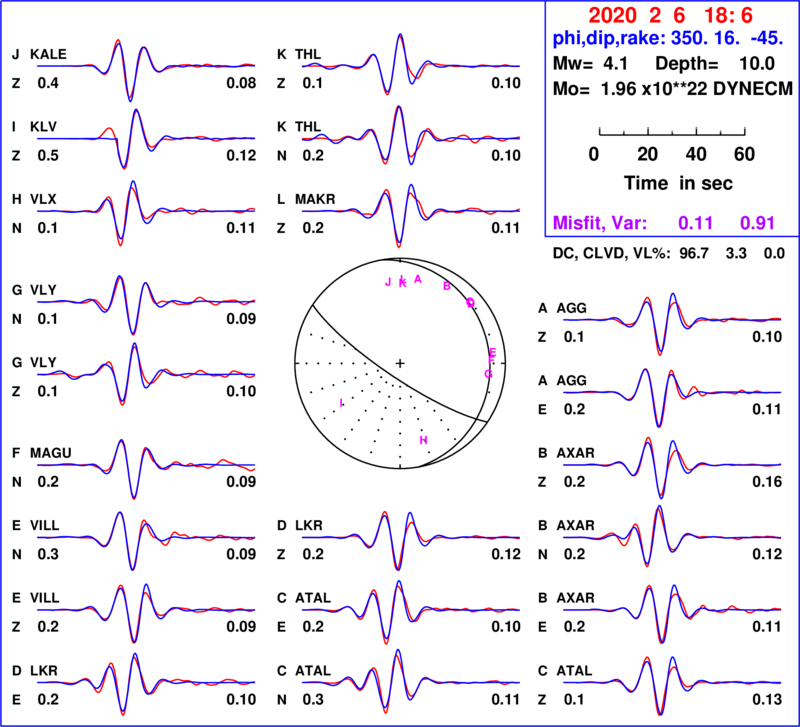Click the 'Time in sec' axis label

click(x=678, y=183)
